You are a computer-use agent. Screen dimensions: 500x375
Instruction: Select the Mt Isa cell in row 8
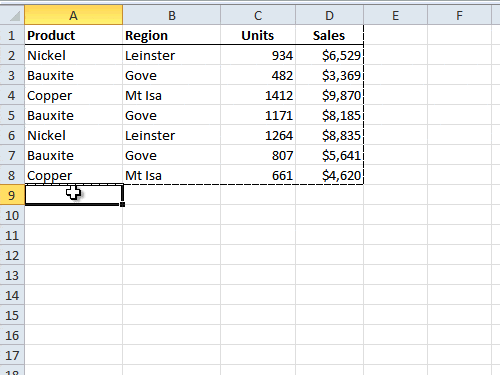pyautogui.click(x=171, y=175)
